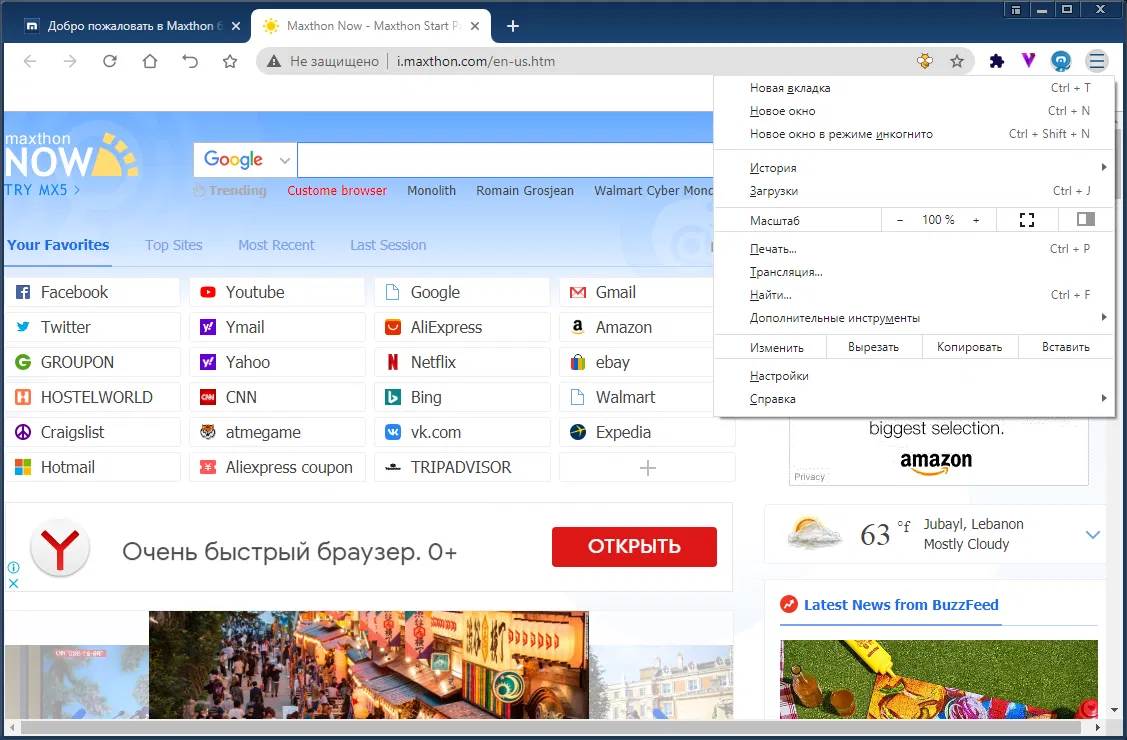Click the Romain Grosjean trending link

click(525, 190)
